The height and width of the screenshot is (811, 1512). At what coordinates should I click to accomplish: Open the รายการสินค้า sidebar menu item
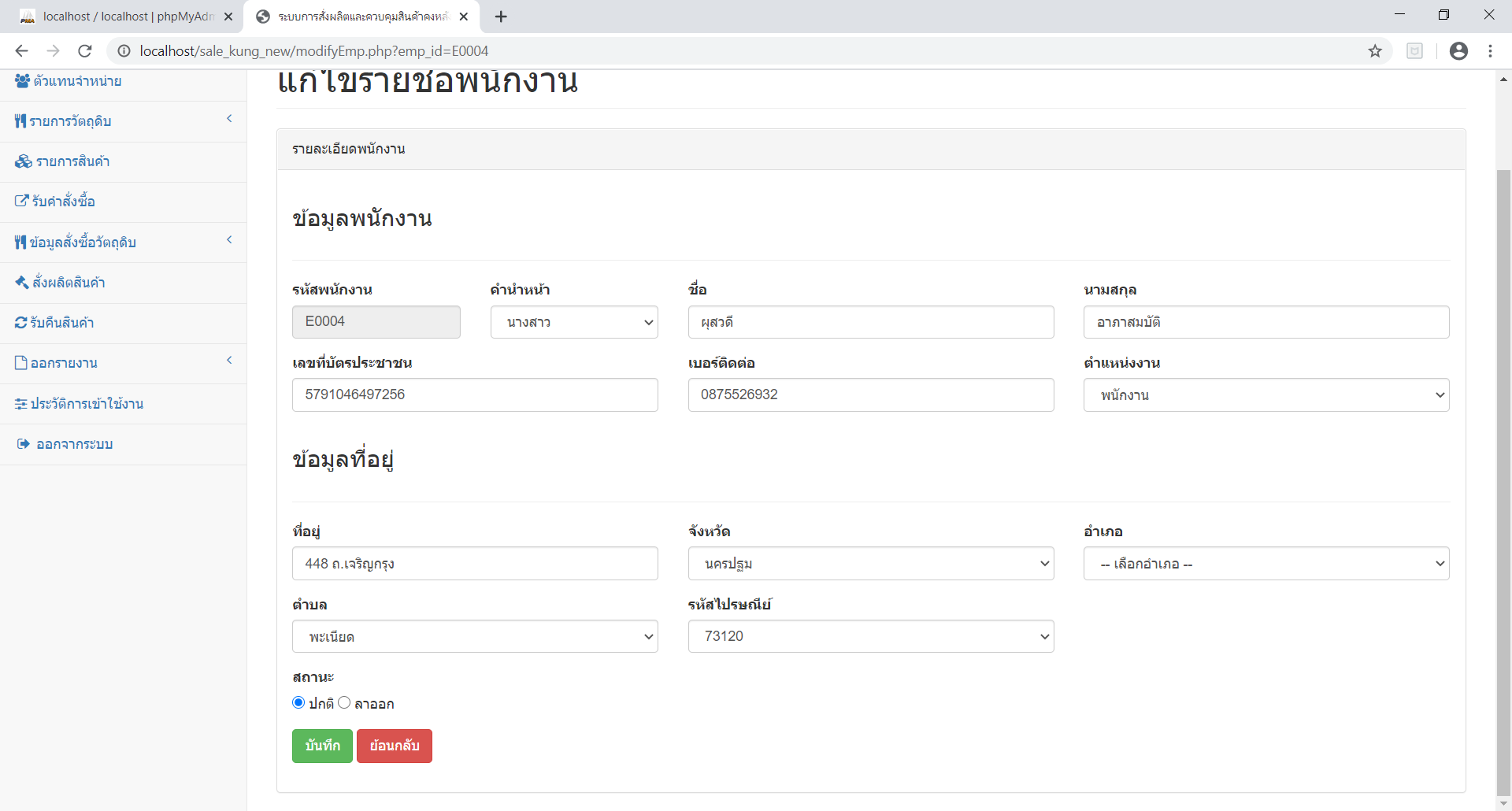pyautogui.click(x=72, y=161)
